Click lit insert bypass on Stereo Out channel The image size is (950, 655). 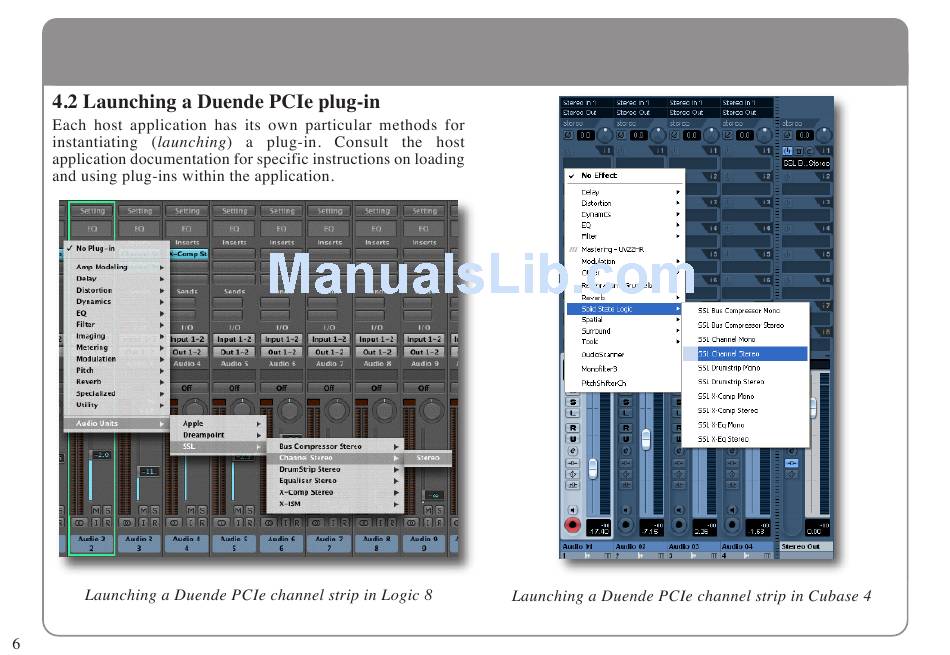point(791,464)
